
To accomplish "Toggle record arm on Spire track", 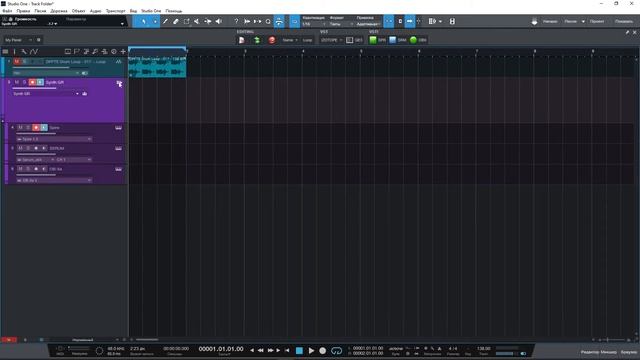I will click(36, 128).
